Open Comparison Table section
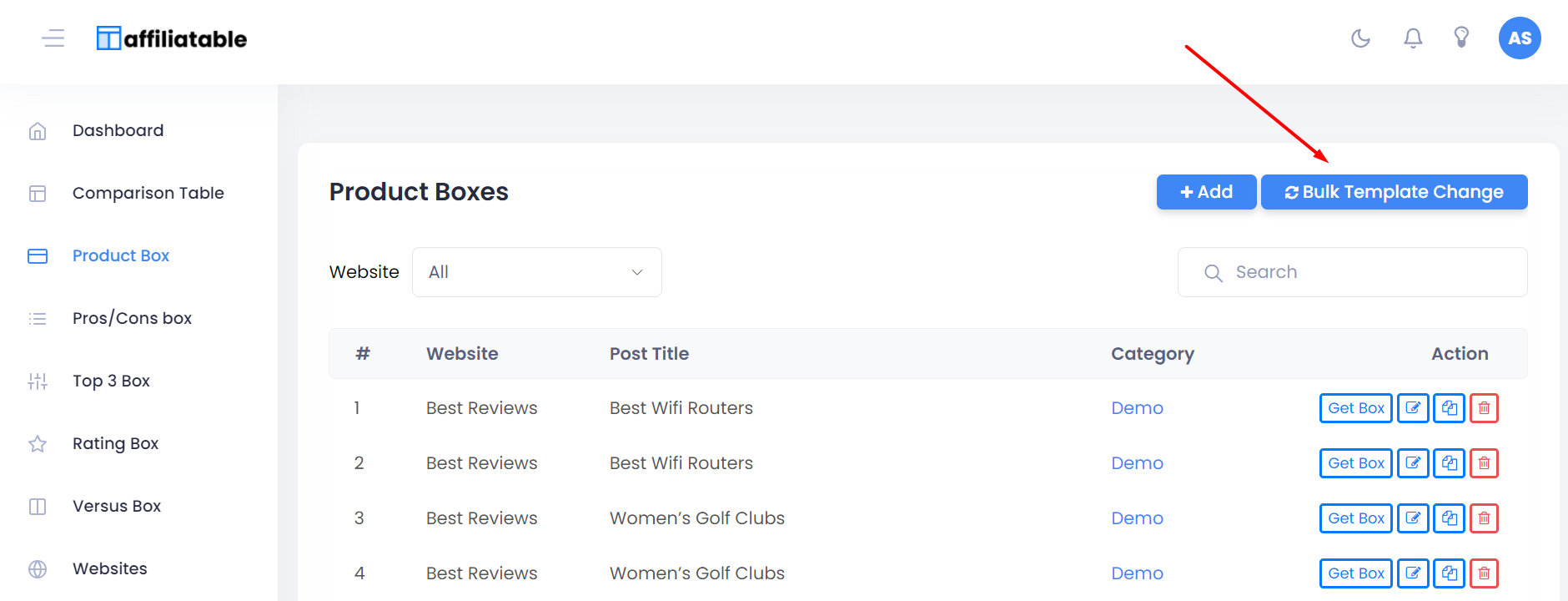Image resolution: width=1568 pixels, height=601 pixels. pyautogui.click(x=148, y=193)
